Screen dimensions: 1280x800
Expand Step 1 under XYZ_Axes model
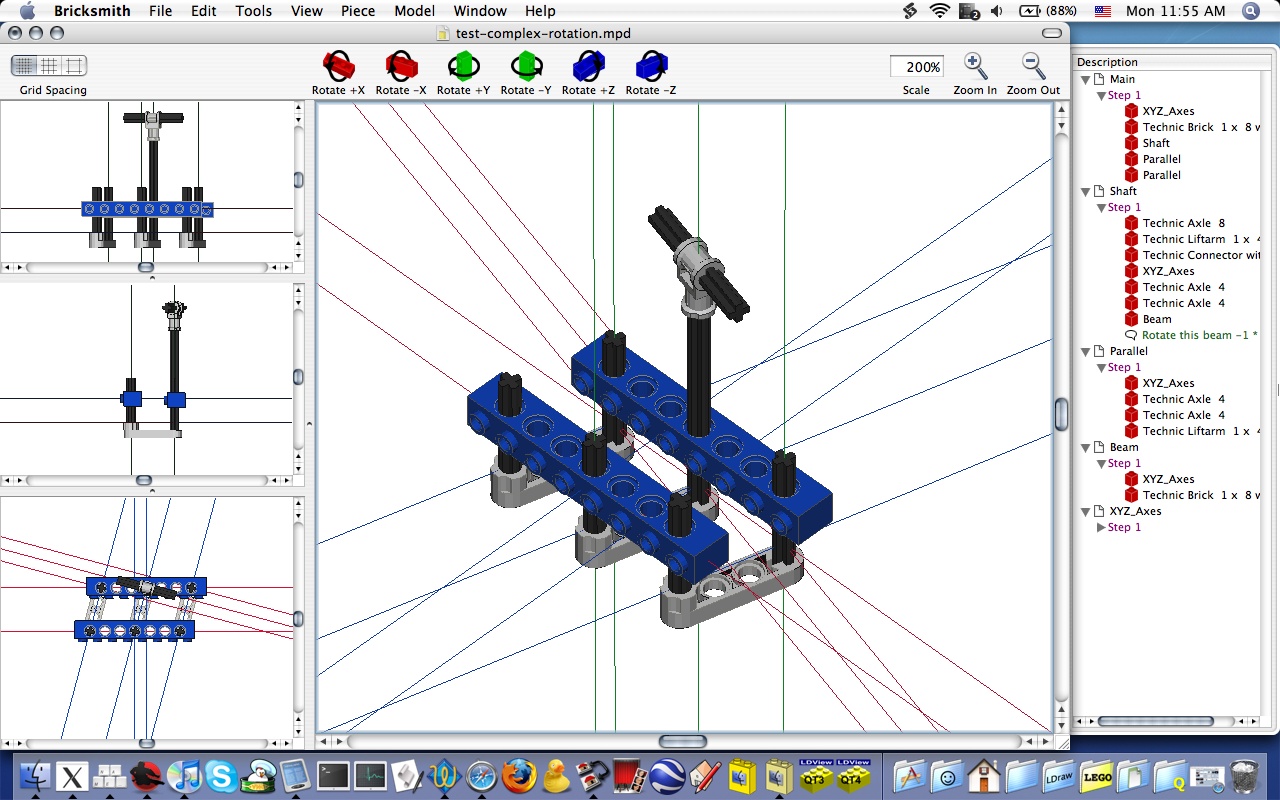point(1102,527)
